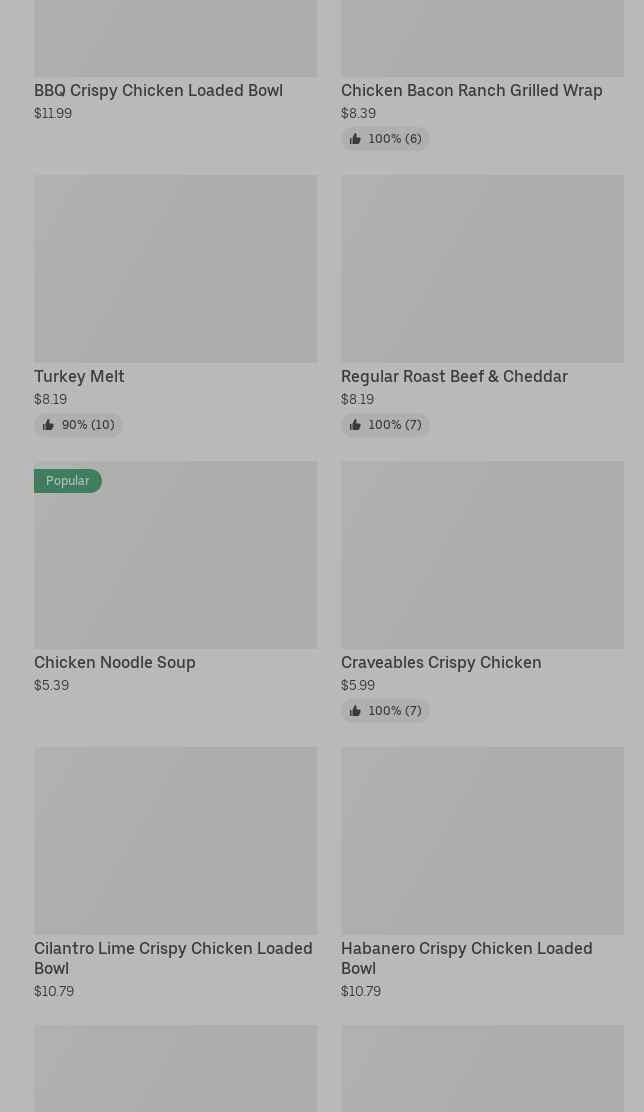Image resolution: width=644 pixels, height=1112 pixels.
Task: Click thumbs-up icon for Regular Roast Beef & Cheddar
Action: [x=355, y=425]
